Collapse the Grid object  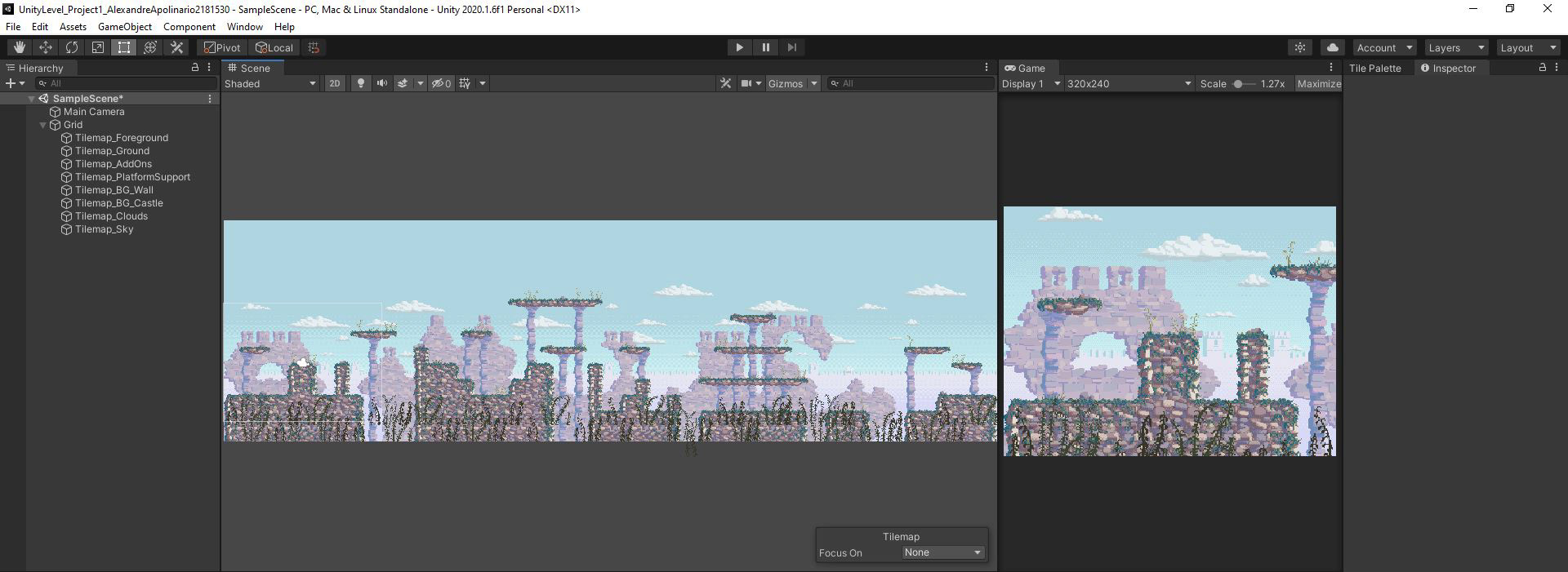43,125
